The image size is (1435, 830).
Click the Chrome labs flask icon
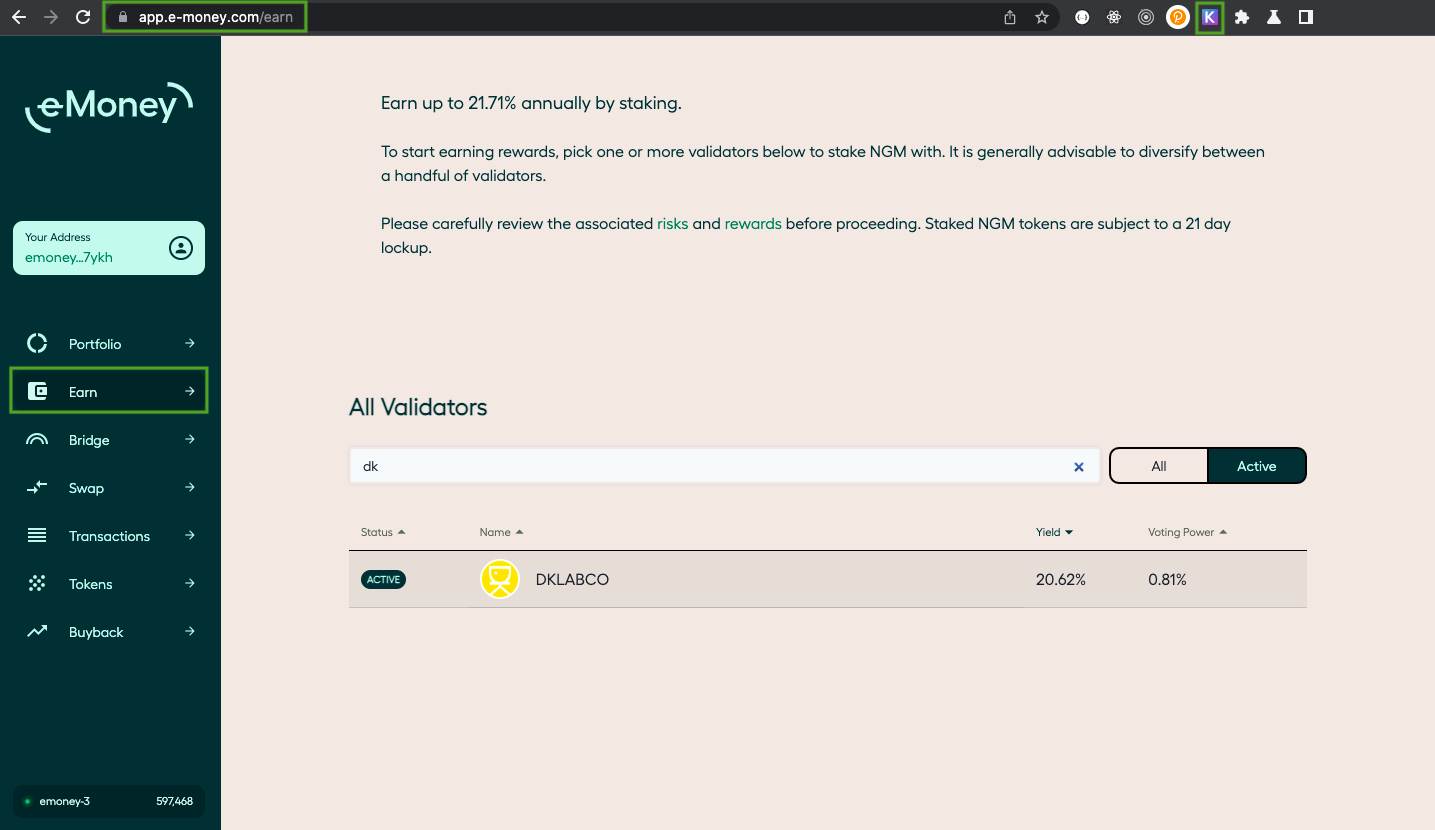pyautogui.click(x=1274, y=17)
